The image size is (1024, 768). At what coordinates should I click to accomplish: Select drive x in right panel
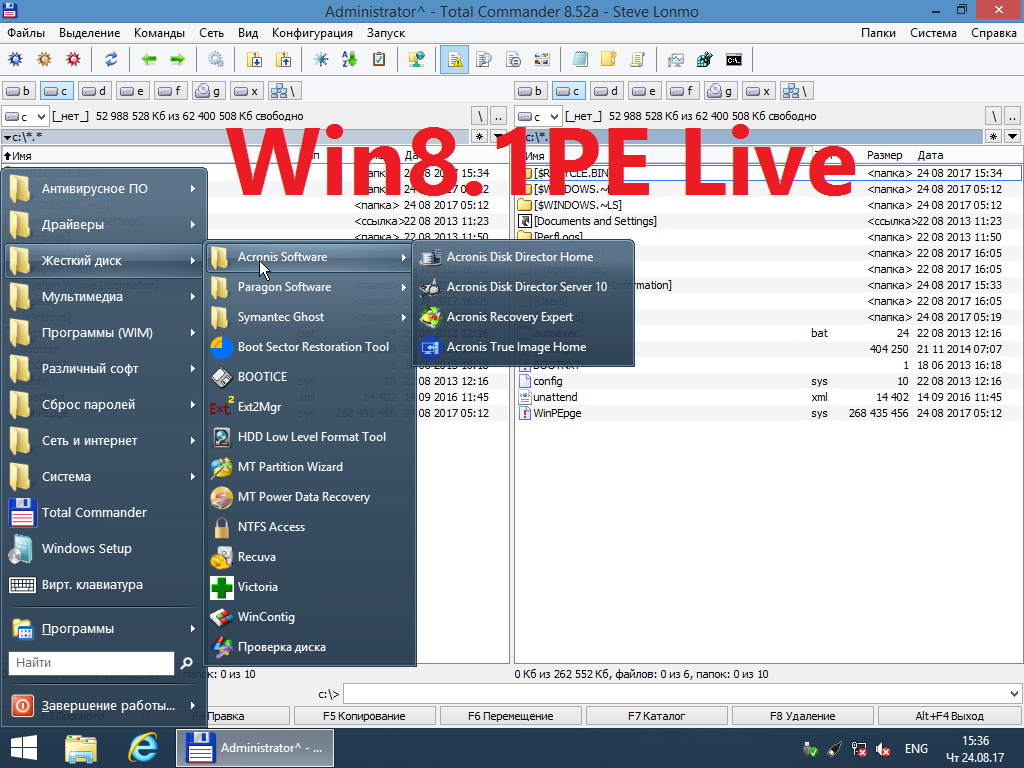pos(759,91)
